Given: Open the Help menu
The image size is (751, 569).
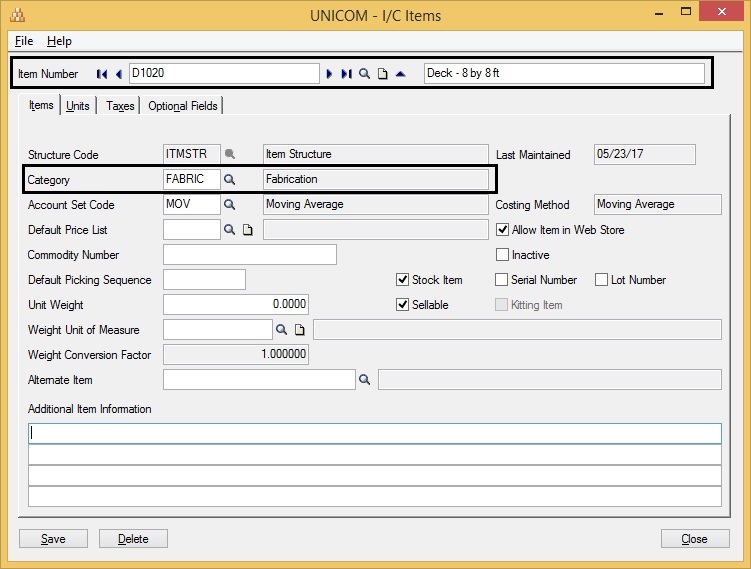Looking at the screenshot, I should 59,41.
